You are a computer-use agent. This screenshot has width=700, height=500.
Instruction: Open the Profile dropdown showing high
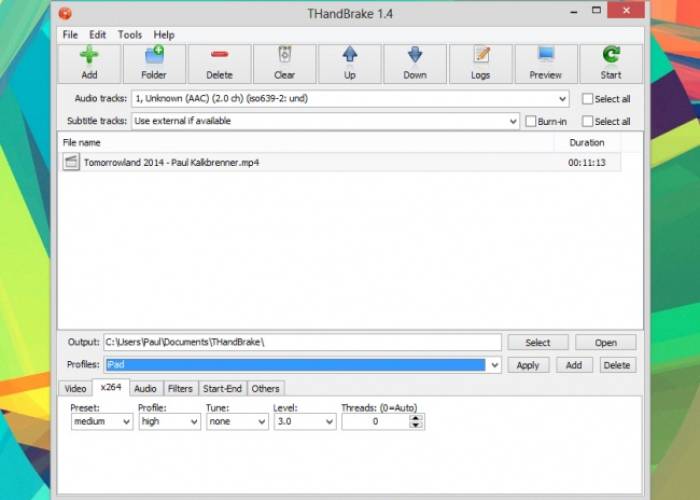pos(170,421)
